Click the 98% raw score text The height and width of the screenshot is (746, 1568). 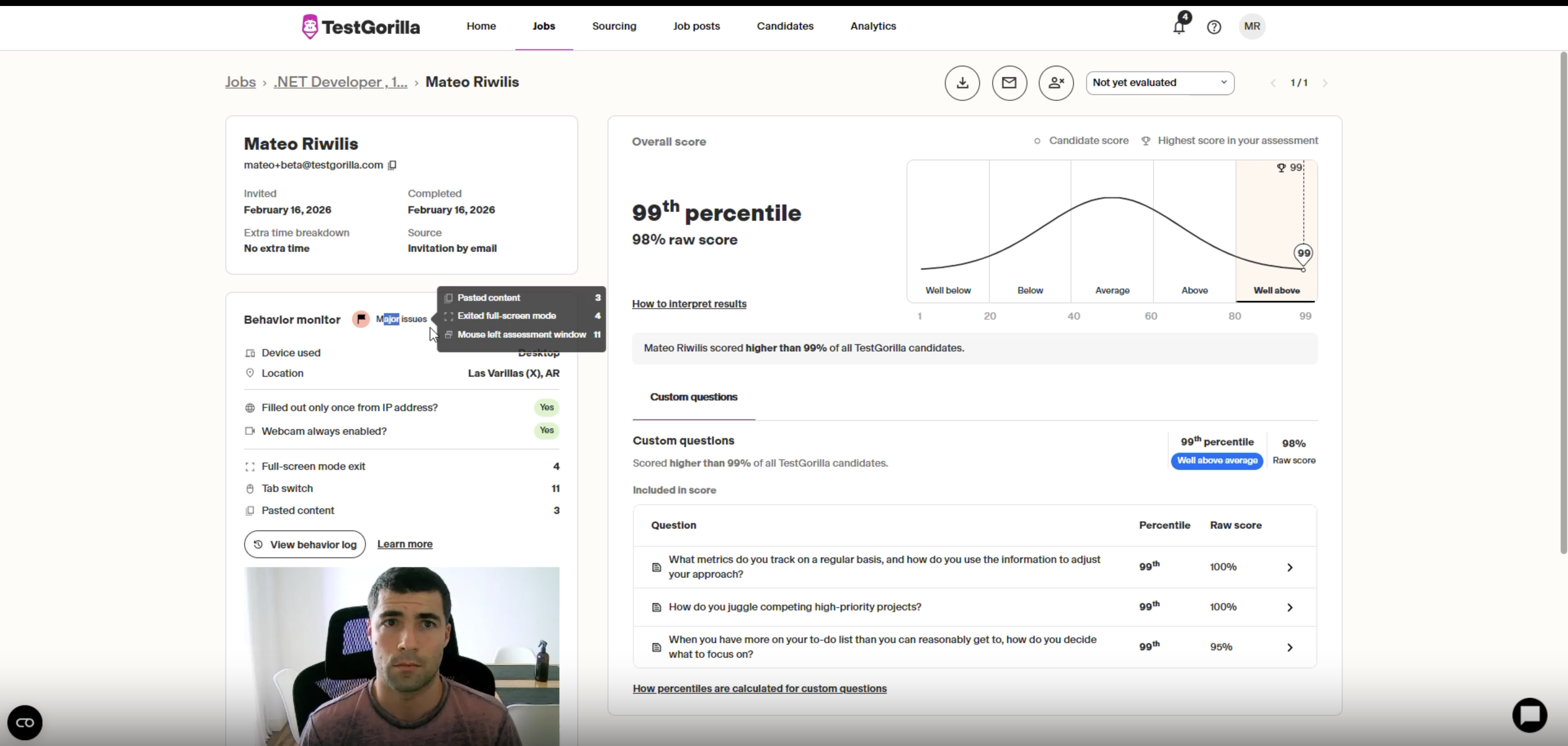(684, 240)
